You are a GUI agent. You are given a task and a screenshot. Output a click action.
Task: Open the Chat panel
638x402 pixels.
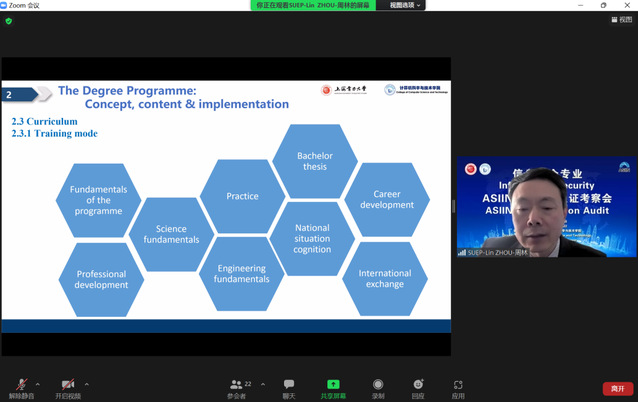(288, 387)
